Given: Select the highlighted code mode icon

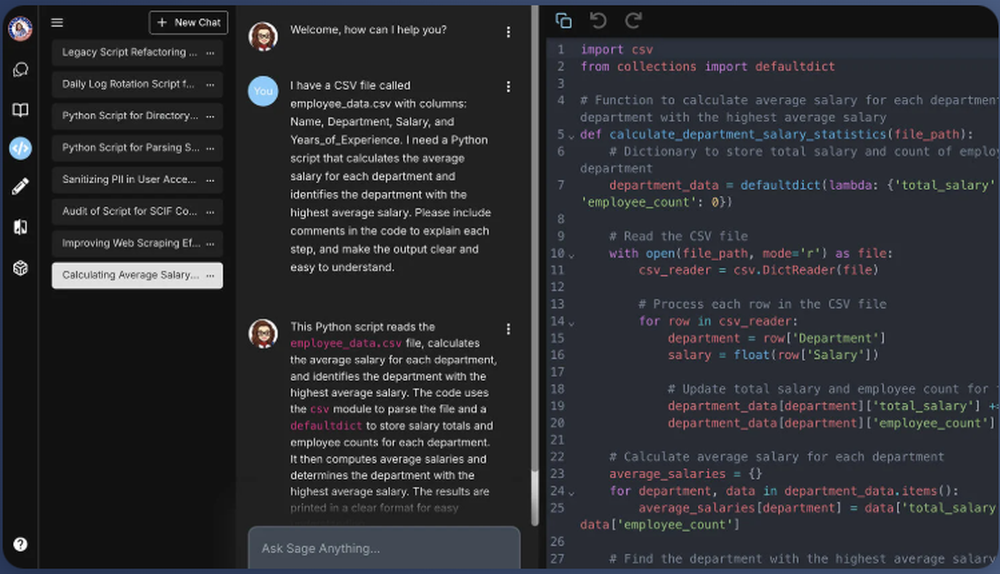Looking at the screenshot, I should click(20, 148).
